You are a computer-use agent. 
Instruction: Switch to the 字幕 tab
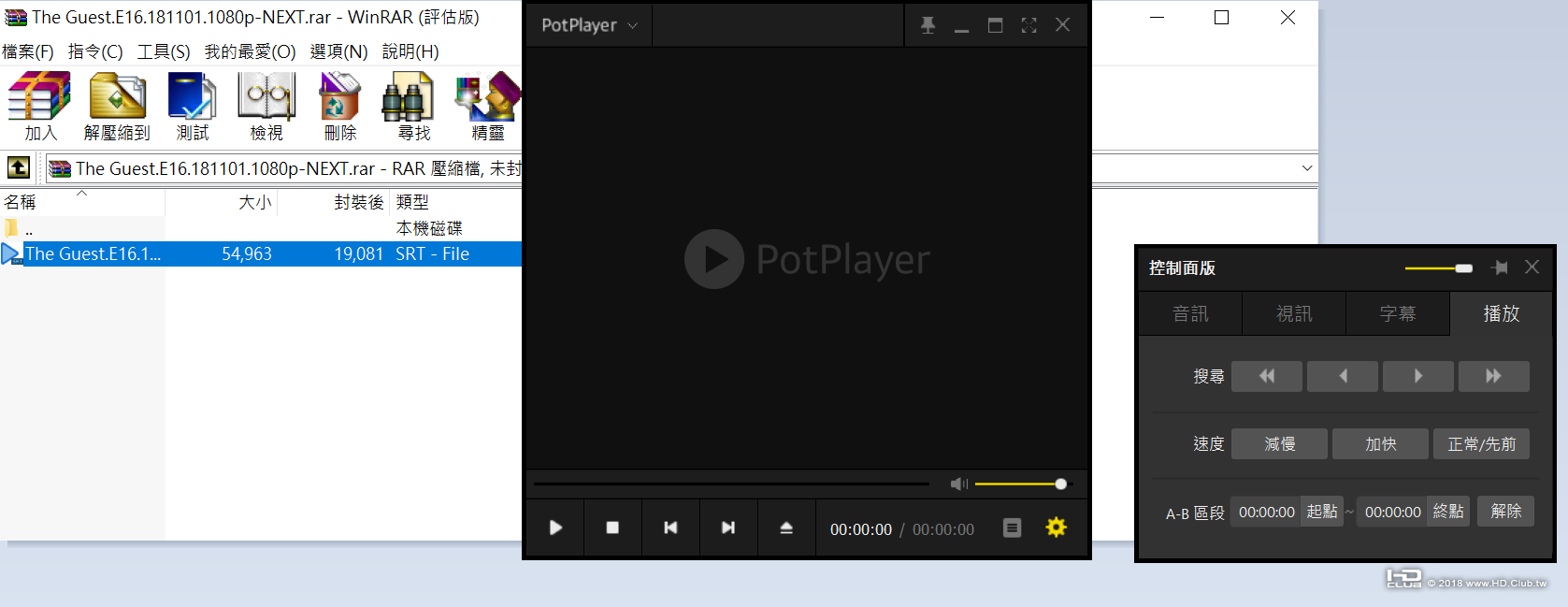click(1398, 314)
